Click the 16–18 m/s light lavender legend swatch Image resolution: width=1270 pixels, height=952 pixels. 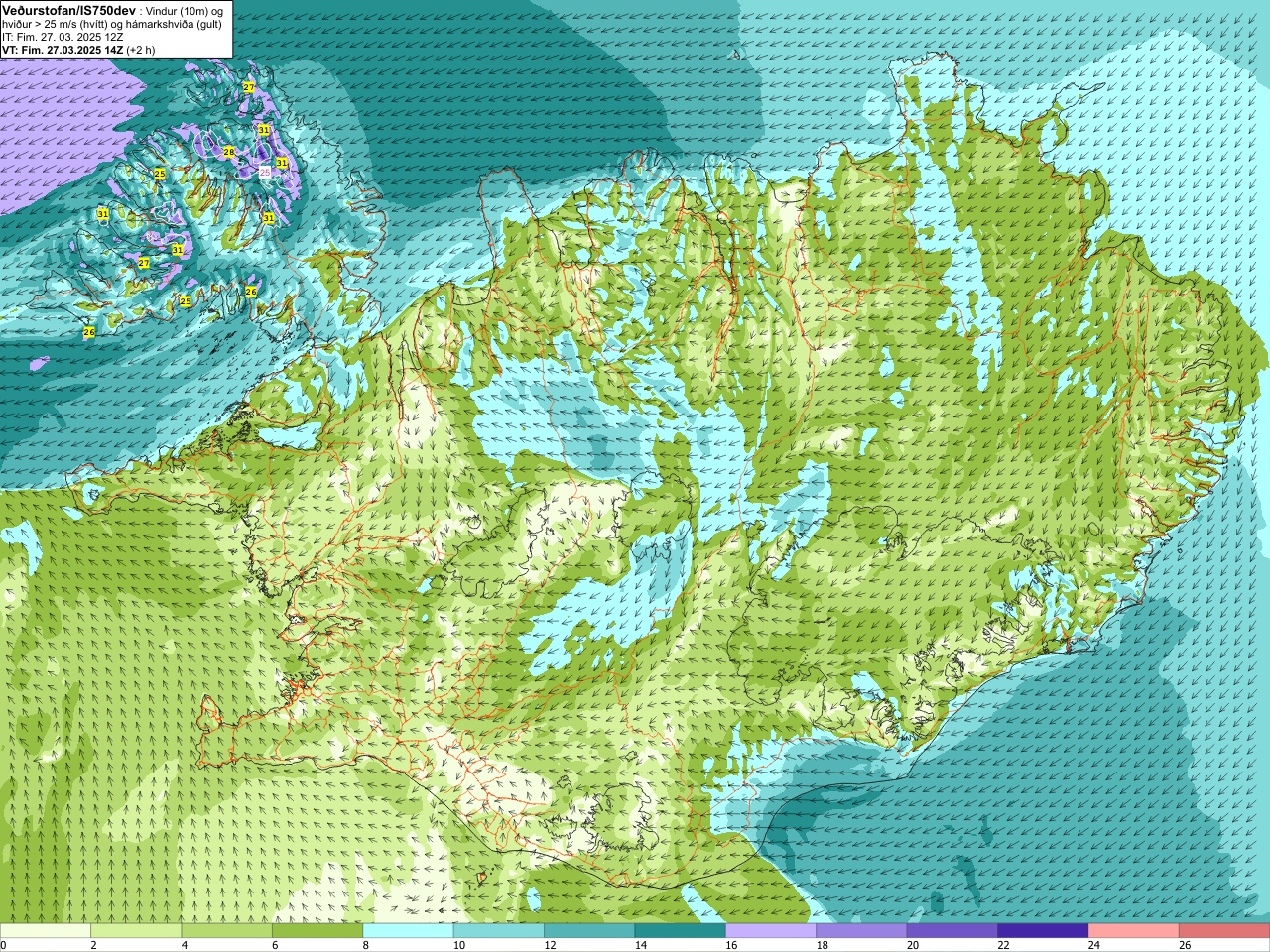(770, 931)
